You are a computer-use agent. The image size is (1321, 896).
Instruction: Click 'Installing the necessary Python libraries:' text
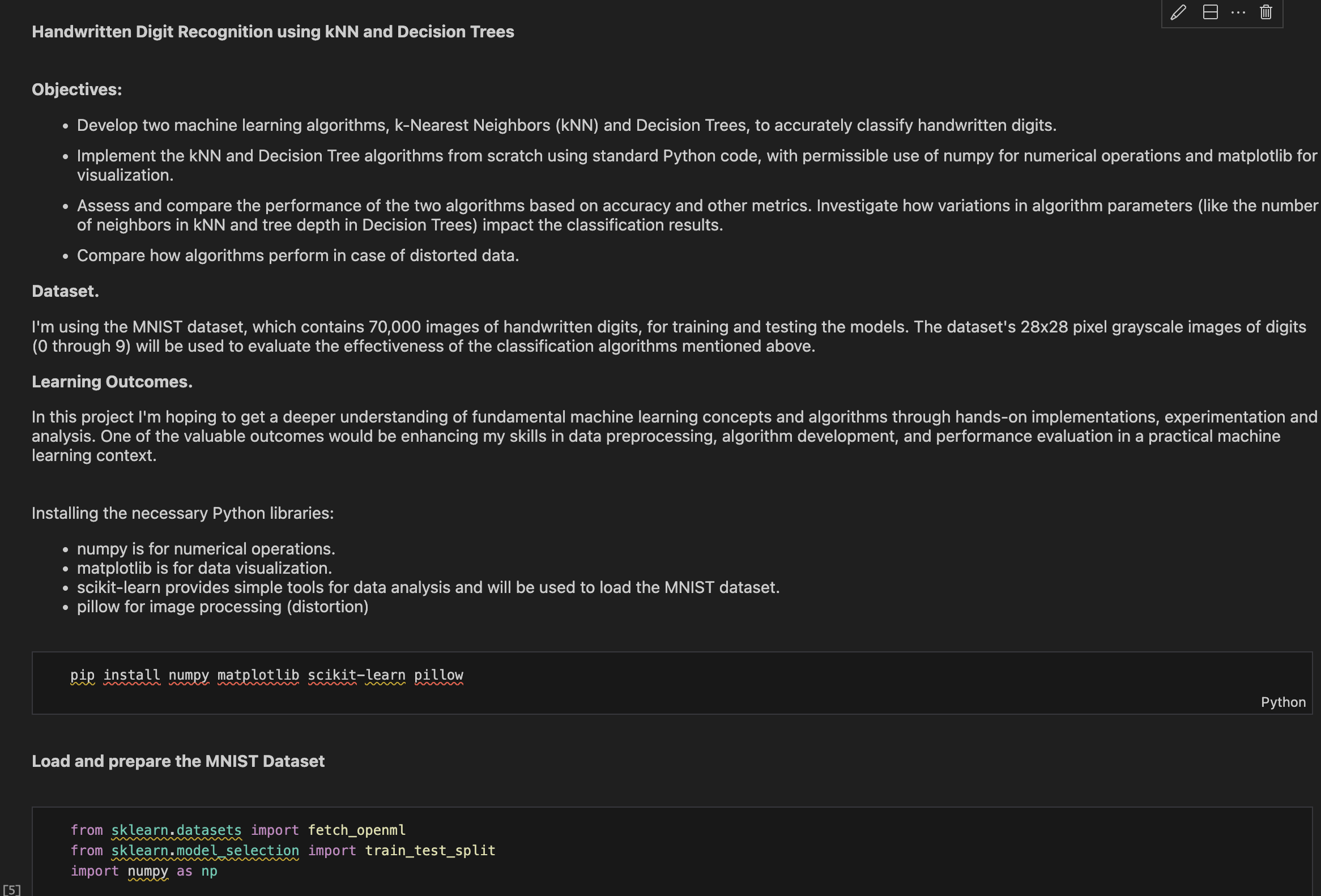coord(182,513)
